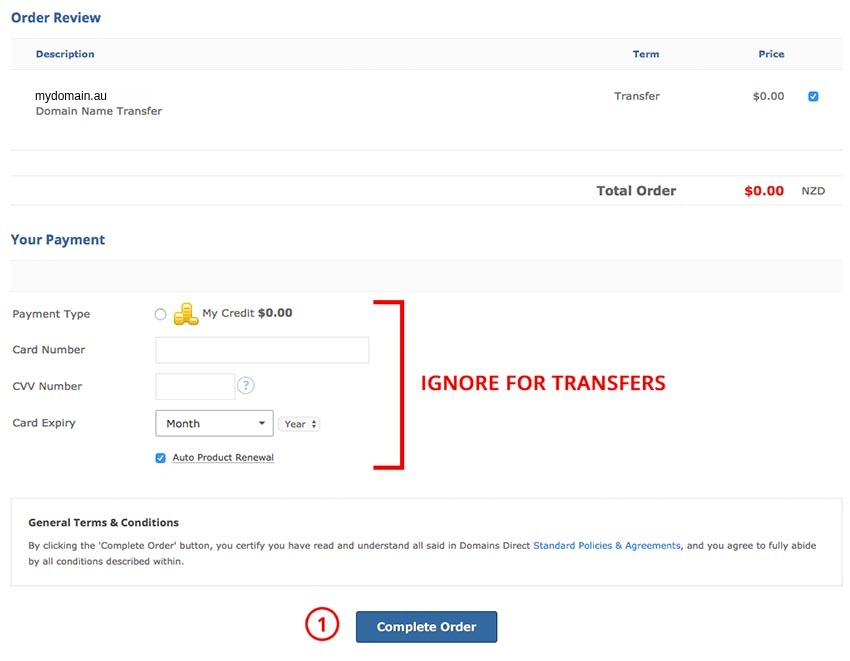Disable the Auto Product Renewal checkbox
850x661 pixels.
161,458
